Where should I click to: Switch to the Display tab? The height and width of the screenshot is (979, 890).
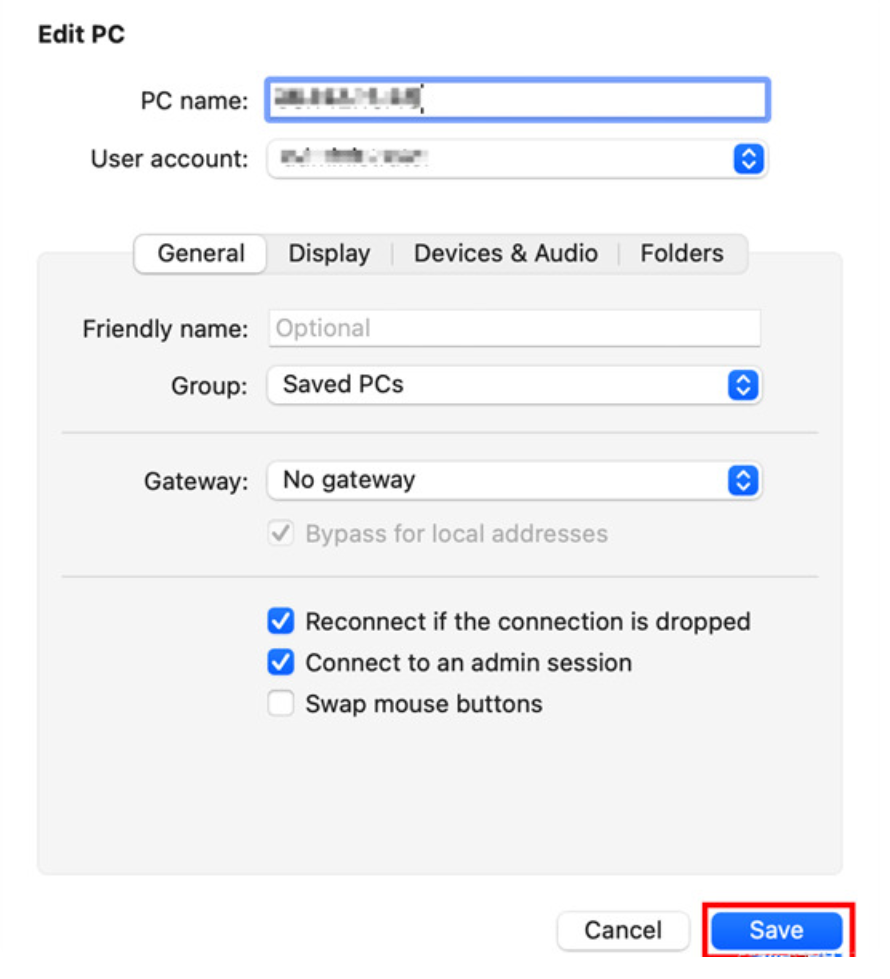point(329,253)
